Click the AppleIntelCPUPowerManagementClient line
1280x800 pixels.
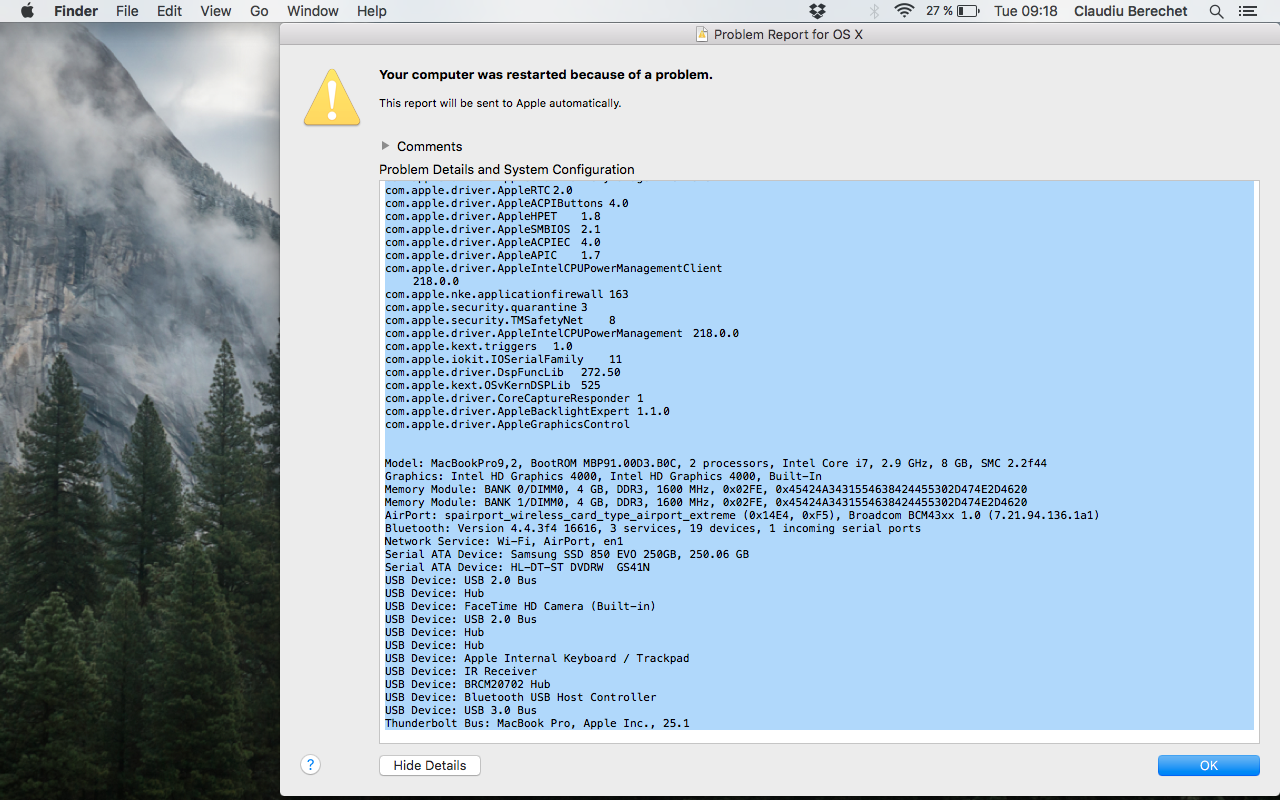553,268
